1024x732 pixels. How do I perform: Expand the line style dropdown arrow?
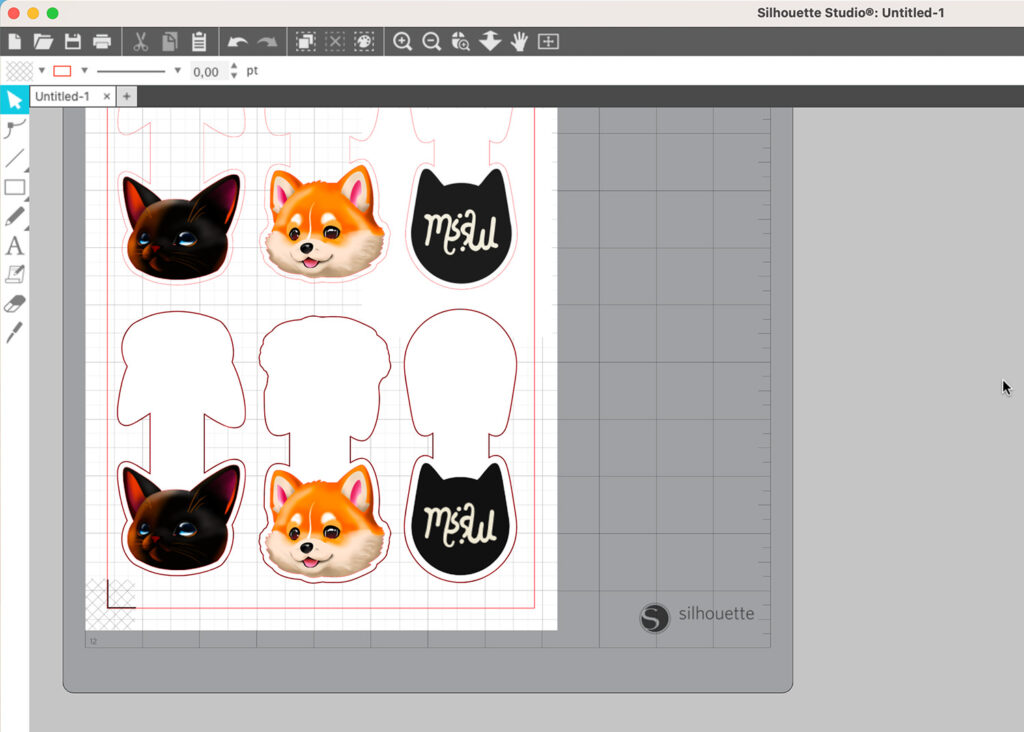pos(178,71)
